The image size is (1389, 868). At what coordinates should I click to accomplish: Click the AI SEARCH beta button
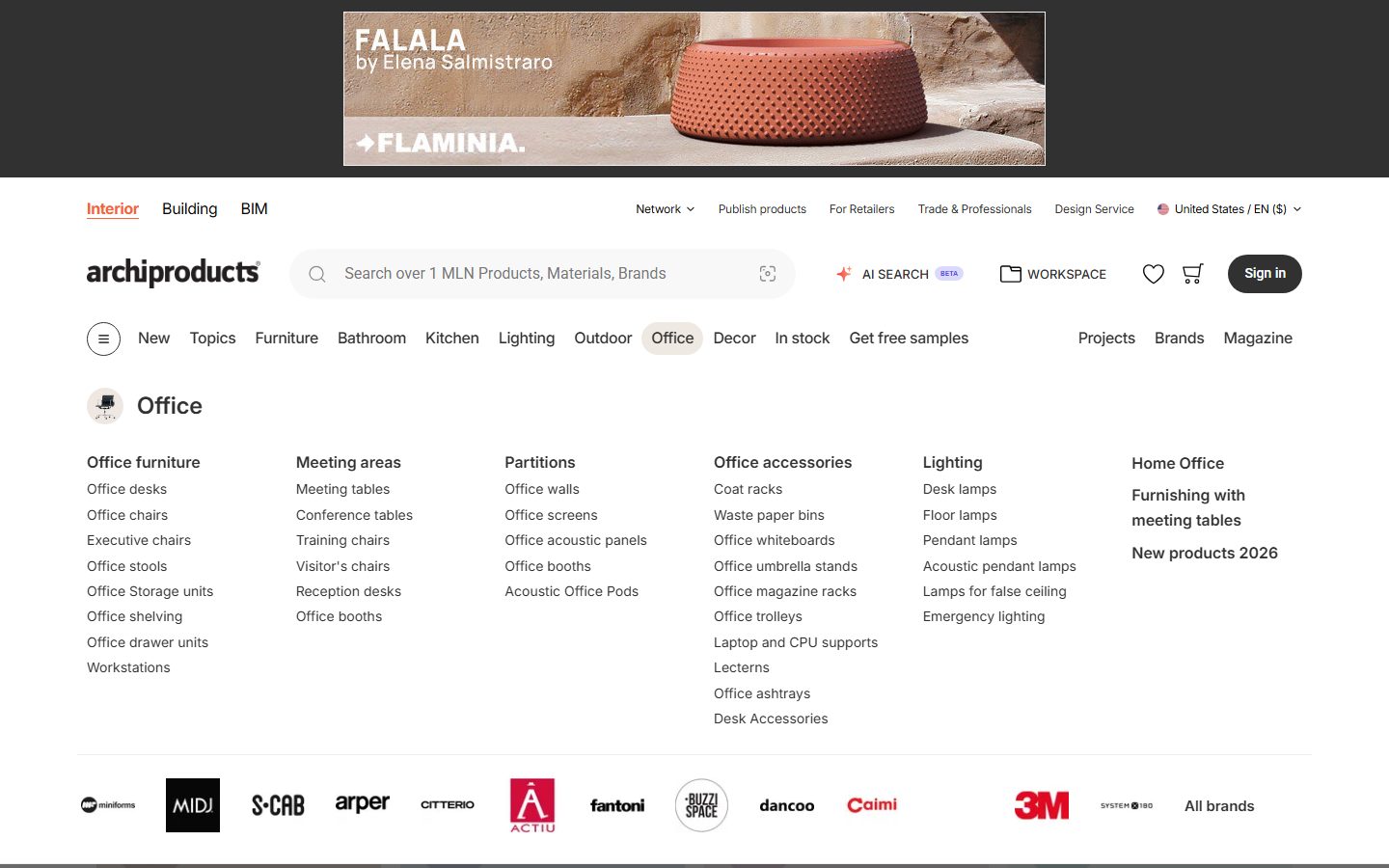pos(899,274)
